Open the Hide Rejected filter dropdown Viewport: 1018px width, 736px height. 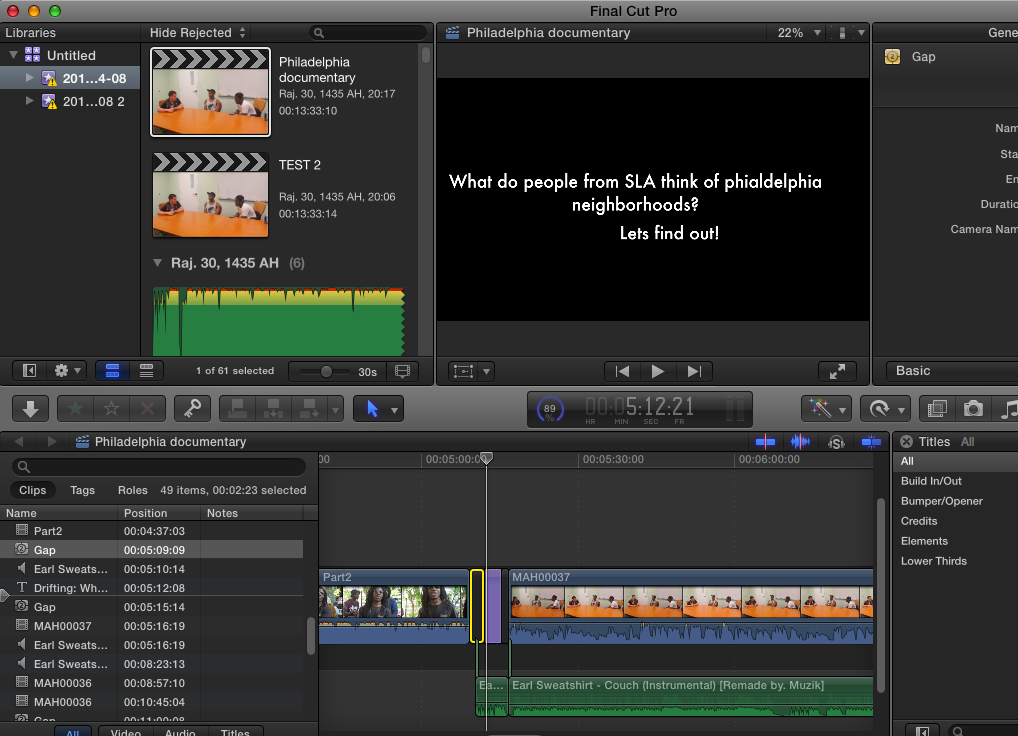point(198,33)
